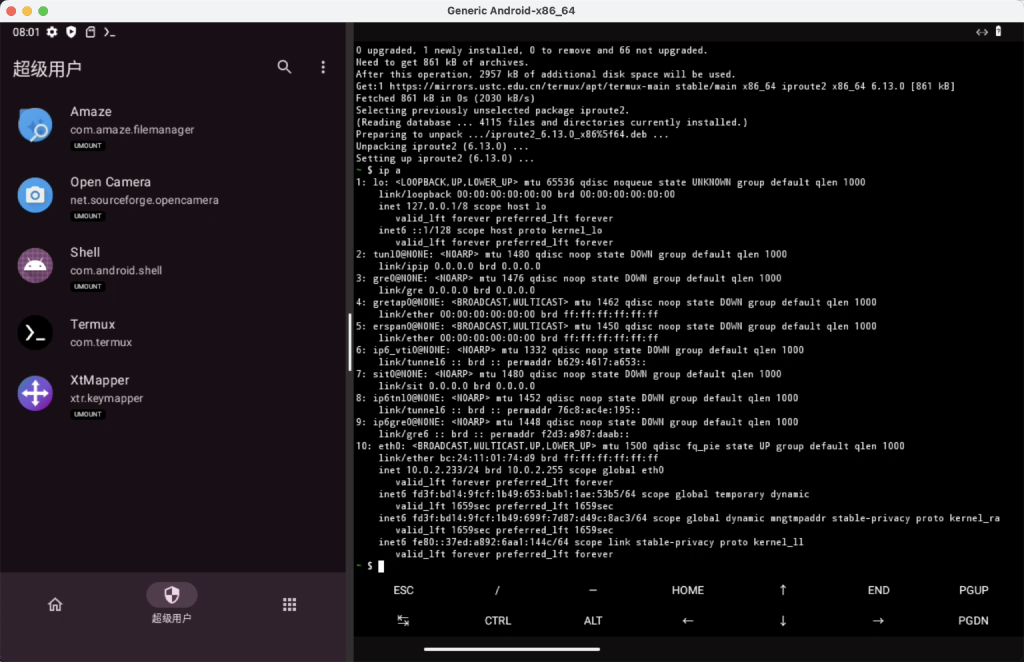The height and width of the screenshot is (662, 1024).
Task: Open the modules grid tab
Action: click(x=289, y=604)
